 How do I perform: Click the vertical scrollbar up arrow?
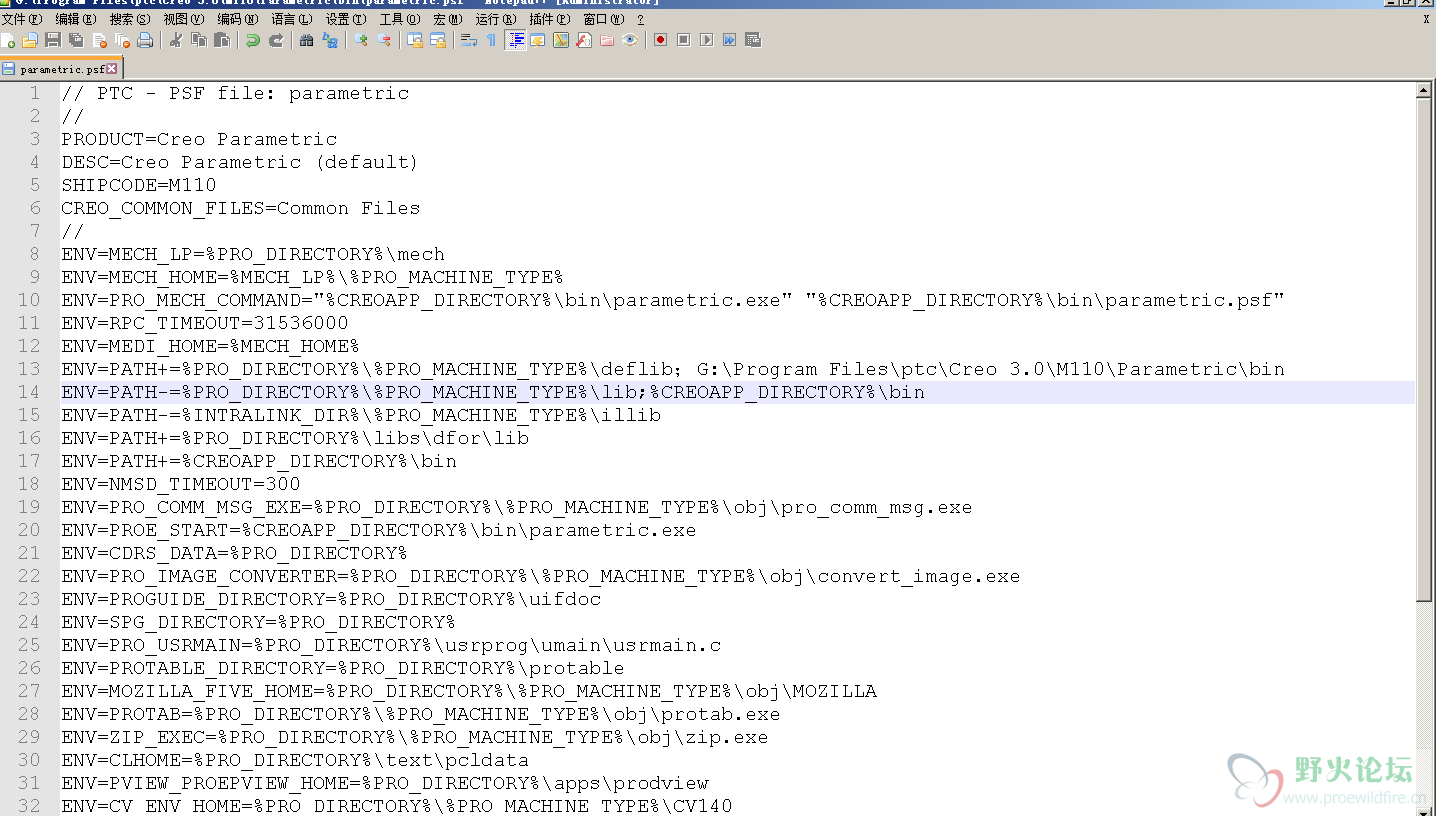click(x=1424, y=91)
